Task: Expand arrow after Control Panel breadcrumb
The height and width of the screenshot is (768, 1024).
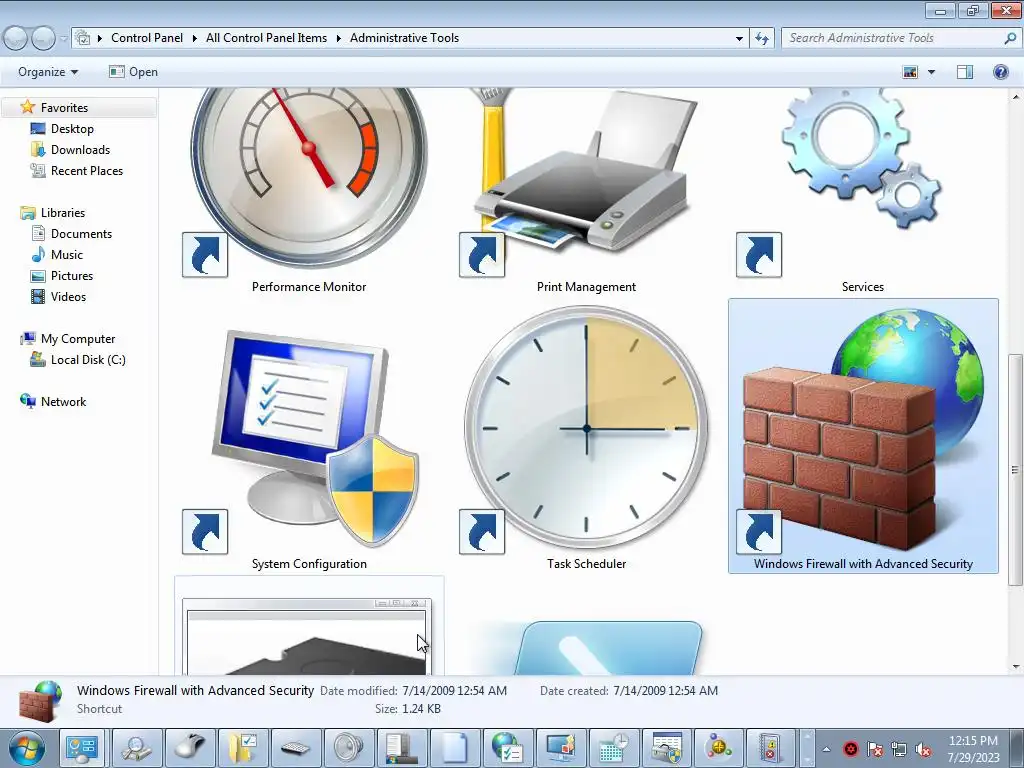Action: pos(195,39)
